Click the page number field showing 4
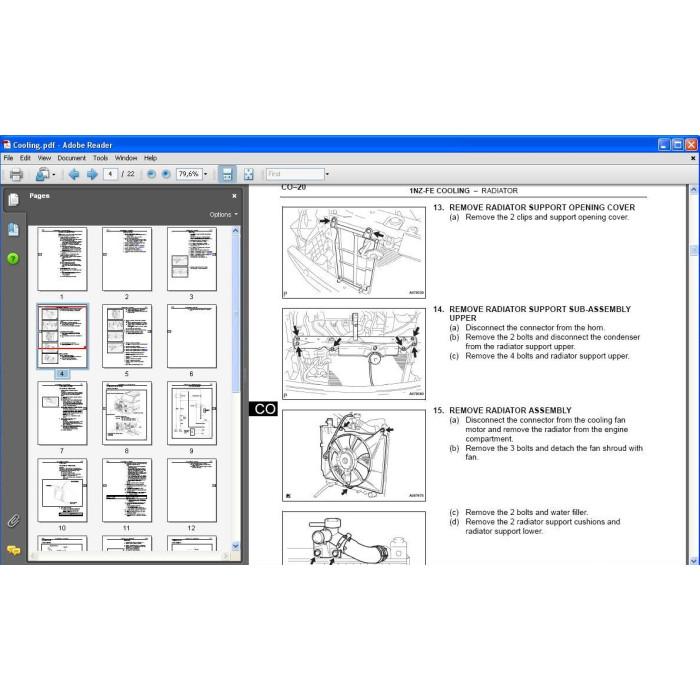 (110, 174)
